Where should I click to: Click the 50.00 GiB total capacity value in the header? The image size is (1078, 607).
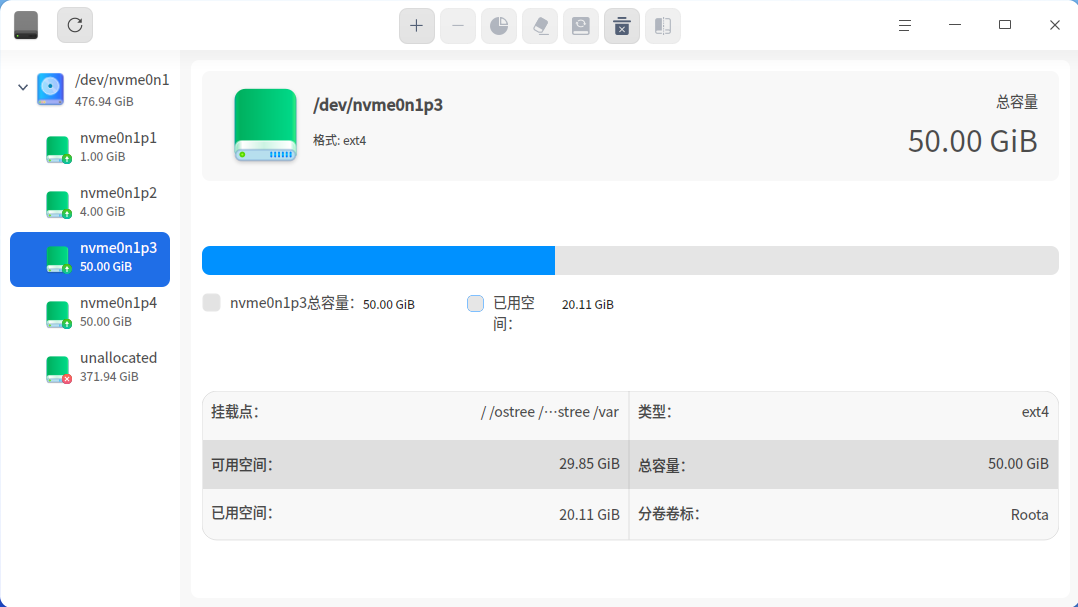tap(972, 141)
